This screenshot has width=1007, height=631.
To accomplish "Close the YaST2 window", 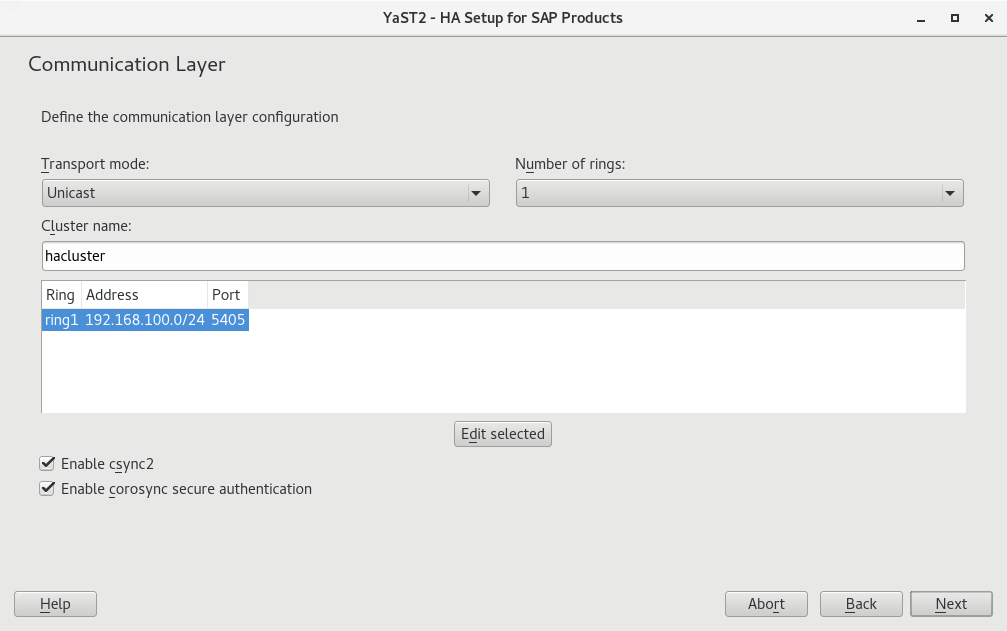I will click(987, 18).
